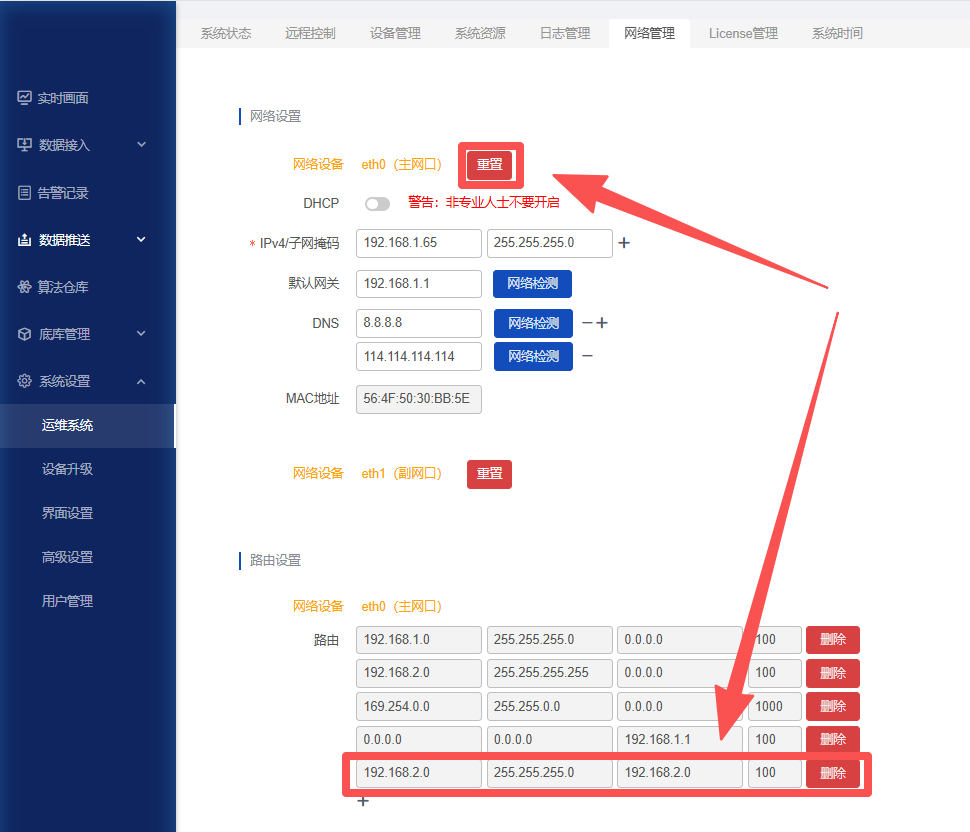
Task: Click the system settings gear icon
Action: (25, 381)
